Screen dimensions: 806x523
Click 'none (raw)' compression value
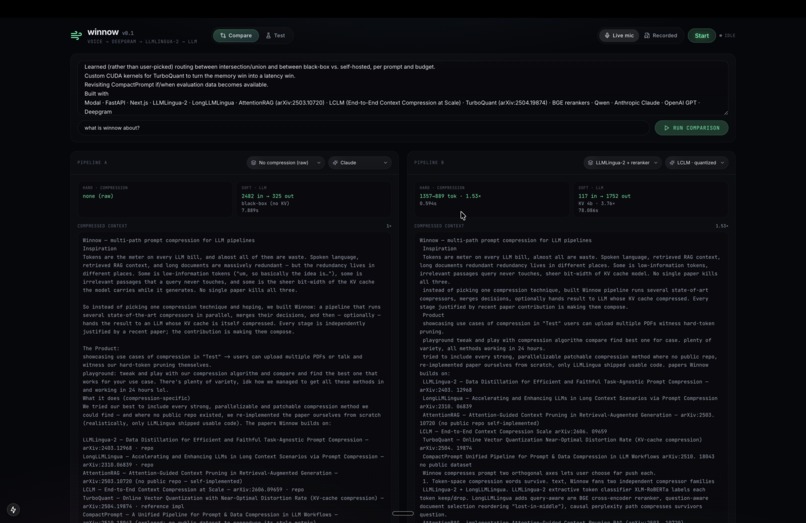coord(98,196)
